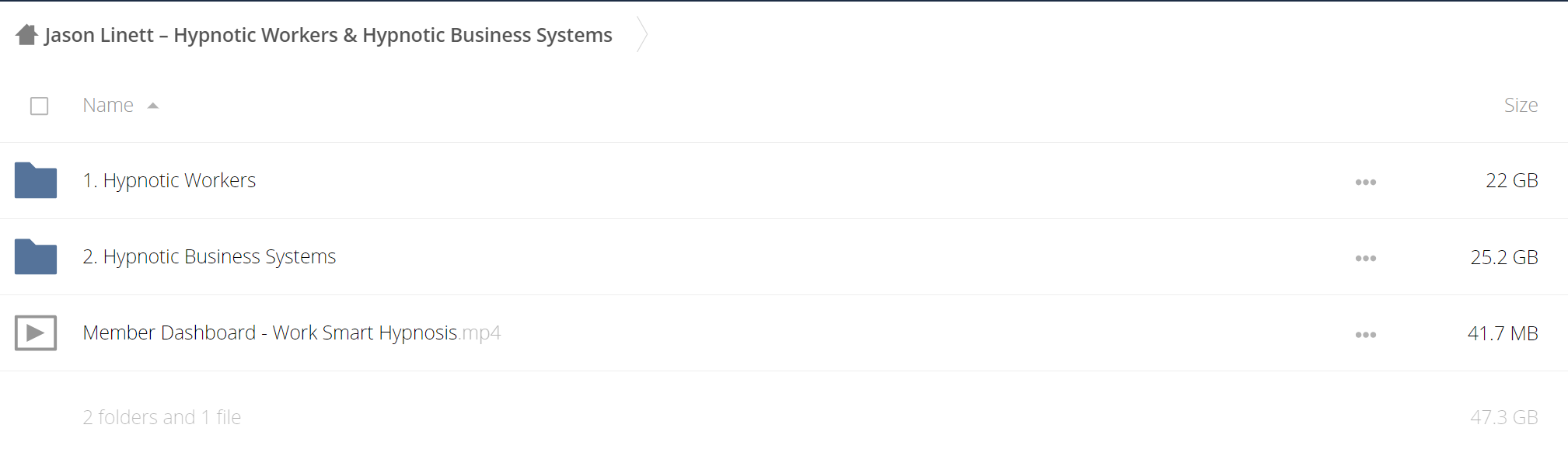Click the video file play icon
Viewport: 1568px width, 470px height.
tap(36, 333)
